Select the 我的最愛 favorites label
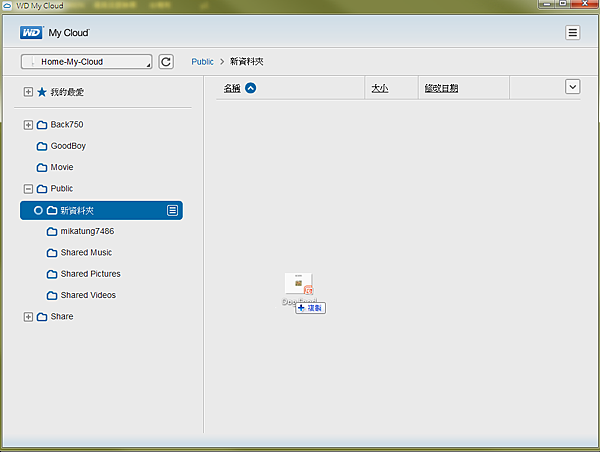Viewport: 600px width, 452px height. 67,92
